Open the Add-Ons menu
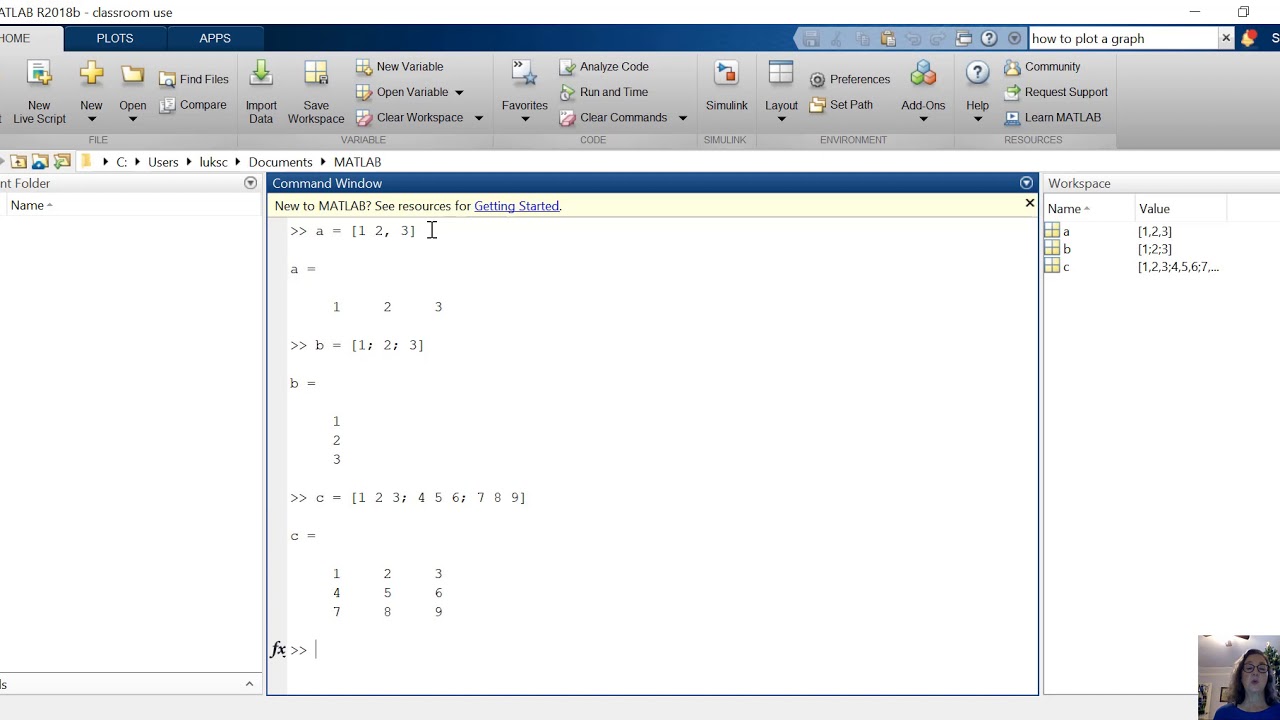The height and width of the screenshot is (720, 1280). (923, 92)
